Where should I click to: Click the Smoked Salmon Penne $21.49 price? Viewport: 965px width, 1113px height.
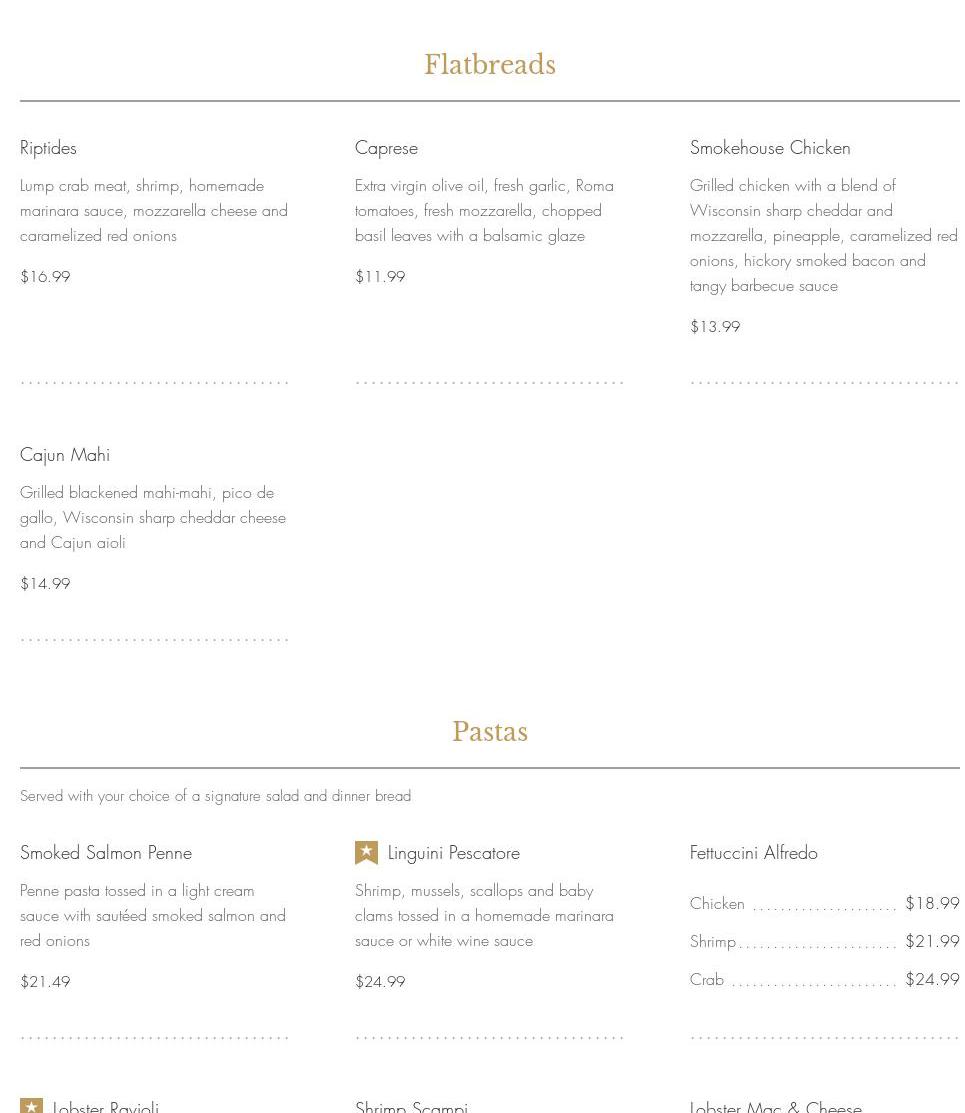click(45, 982)
